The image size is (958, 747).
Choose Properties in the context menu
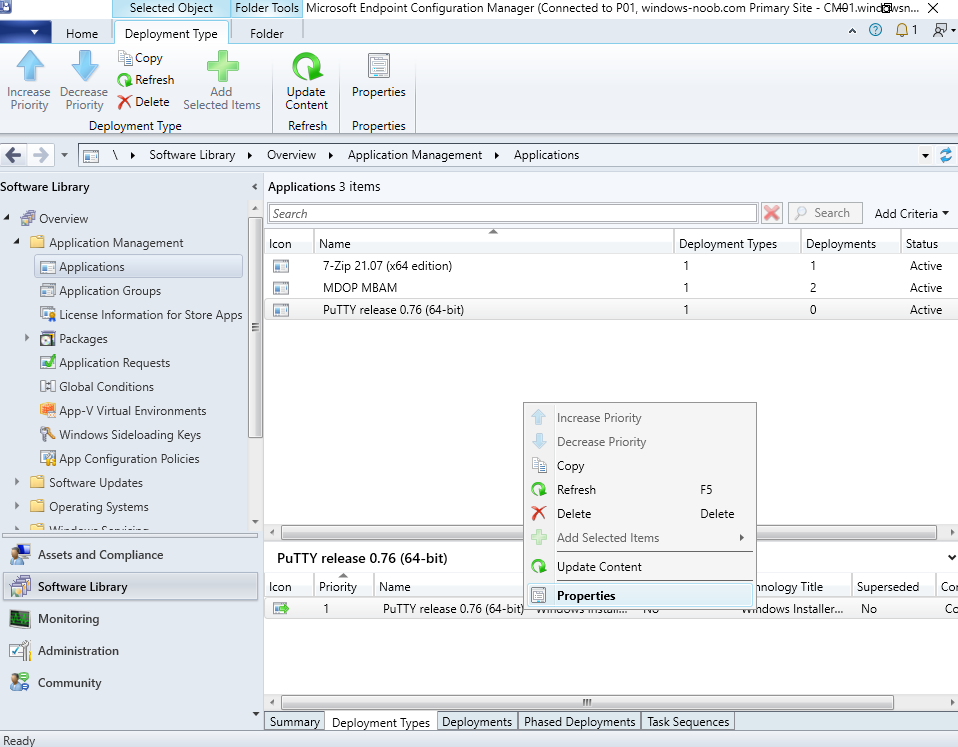[640, 596]
